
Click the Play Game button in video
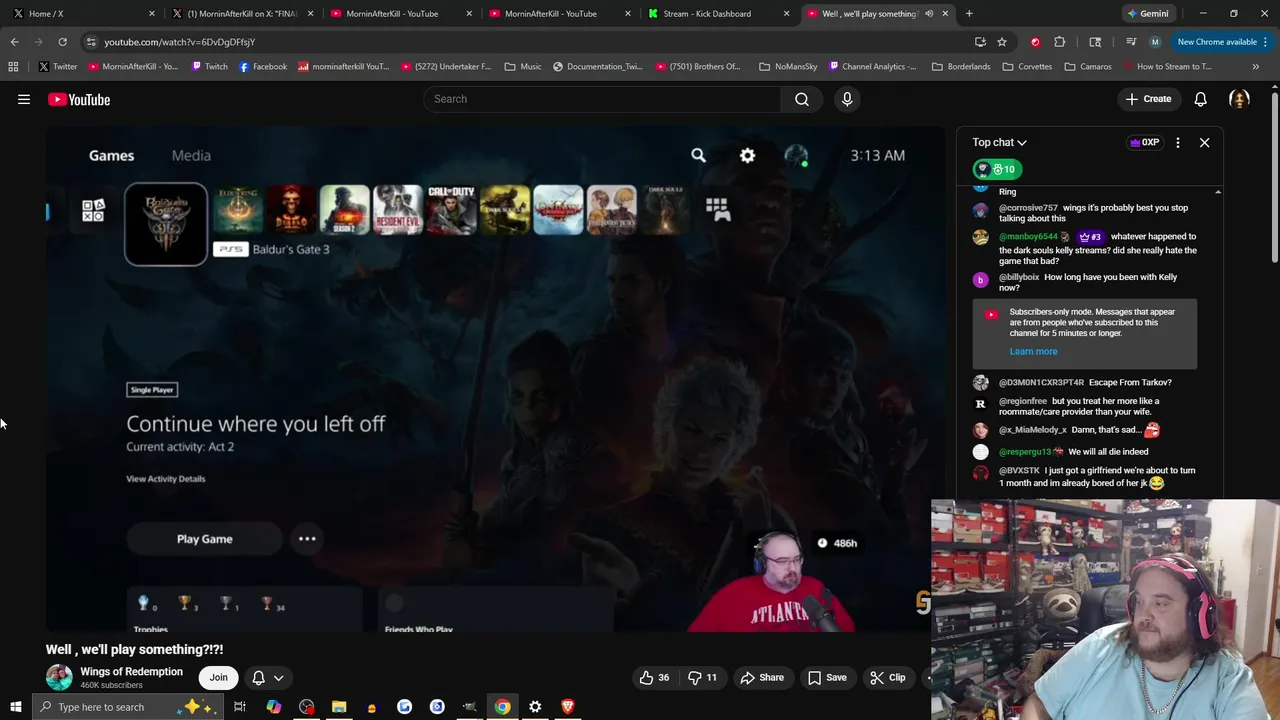pyautogui.click(x=204, y=539)
